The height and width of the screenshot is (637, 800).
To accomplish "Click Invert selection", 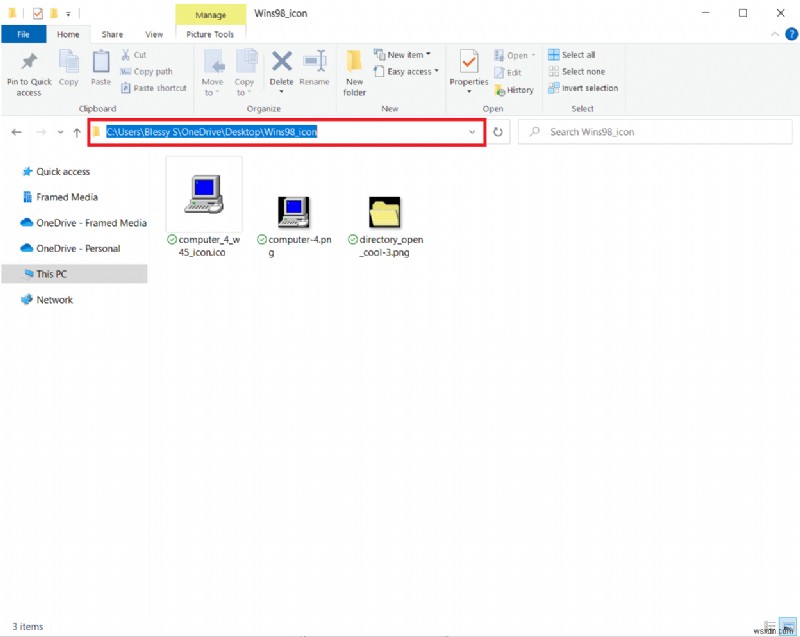I will coord(583,88).
